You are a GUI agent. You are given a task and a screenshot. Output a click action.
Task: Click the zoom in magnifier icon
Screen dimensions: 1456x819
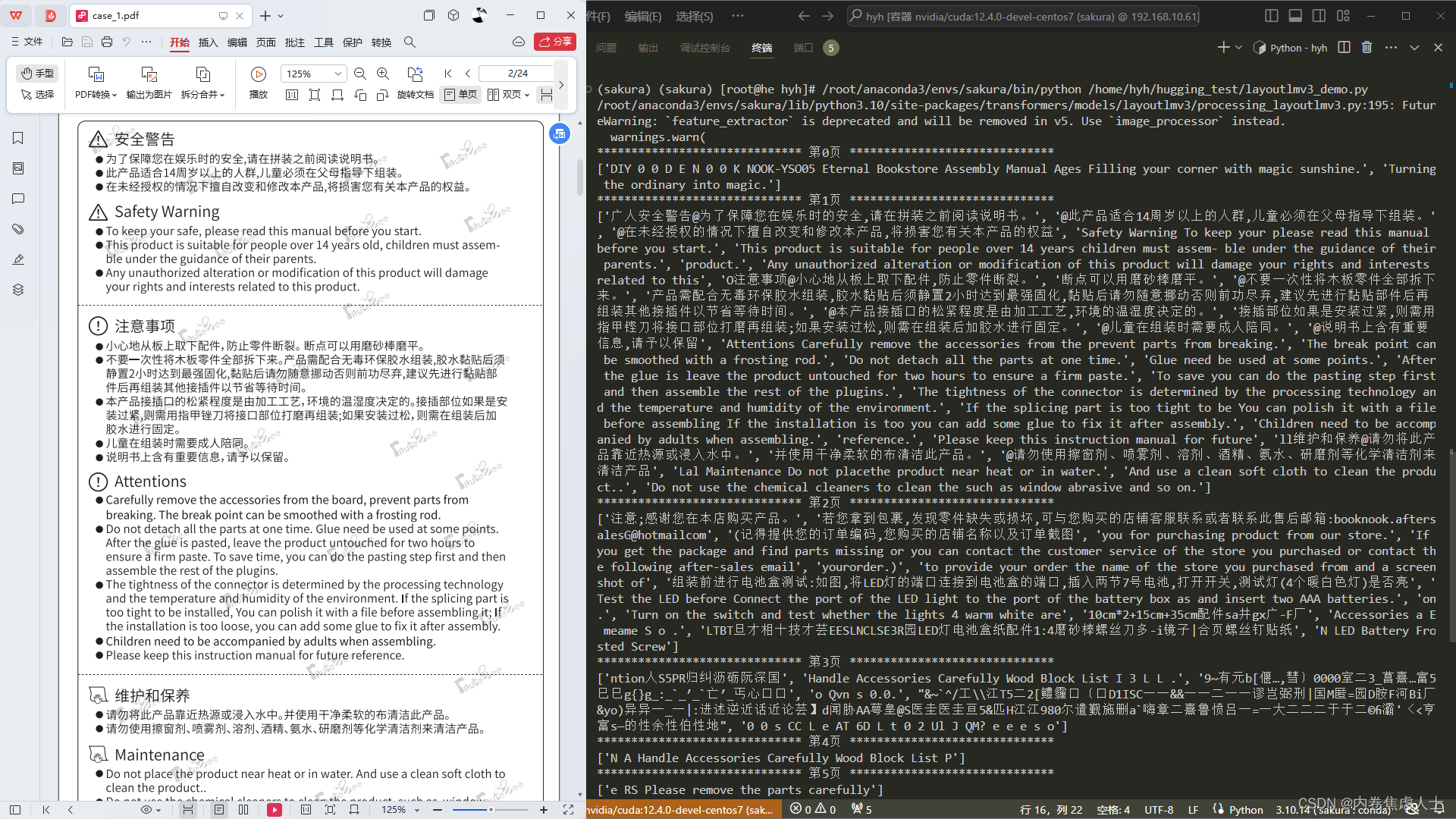[383, 74]
